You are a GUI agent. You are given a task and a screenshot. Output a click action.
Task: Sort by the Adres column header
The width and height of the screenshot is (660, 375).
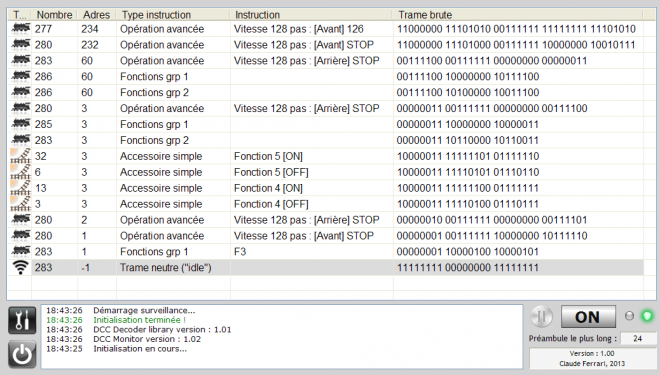(x=97, y=15)
